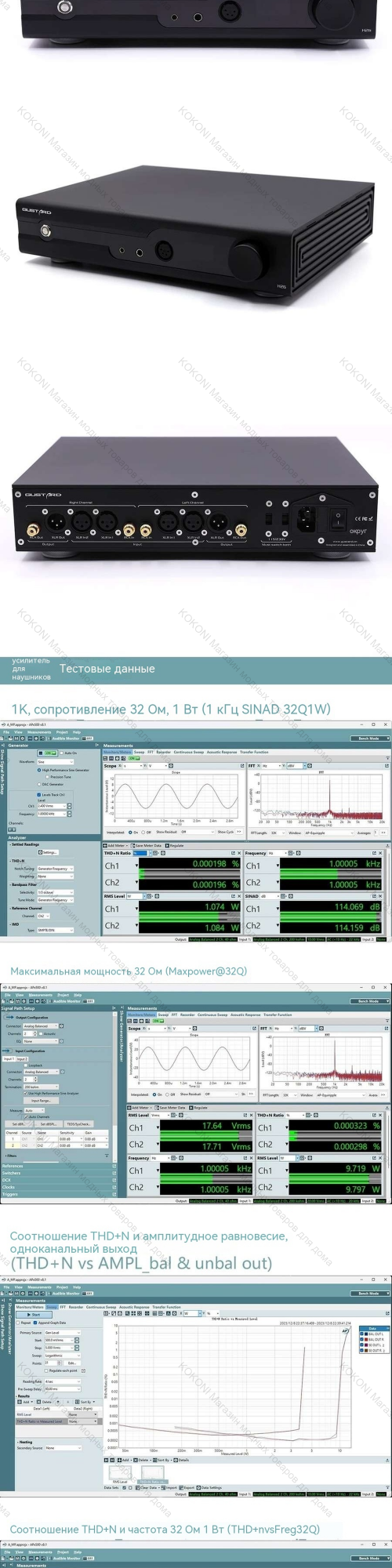Close the THD+N Ratio meter in SINAD screenshot

[x=240, y=853]
